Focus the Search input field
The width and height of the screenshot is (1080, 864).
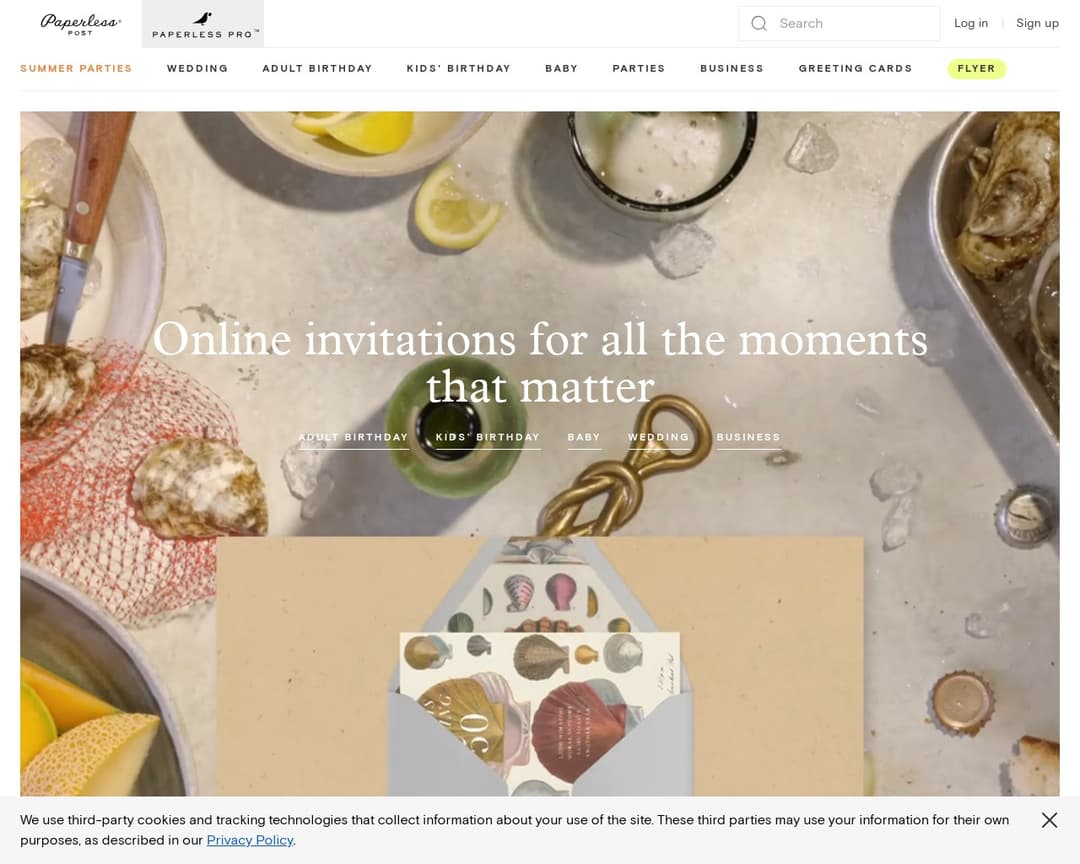point(839,23)
